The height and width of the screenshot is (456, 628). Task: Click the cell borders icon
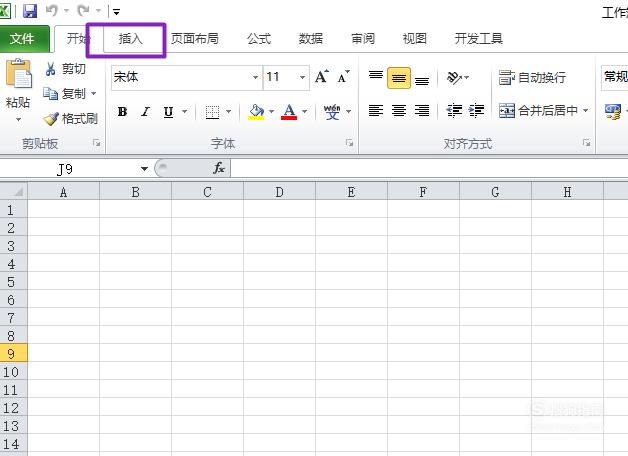click(x=212, y=112)
